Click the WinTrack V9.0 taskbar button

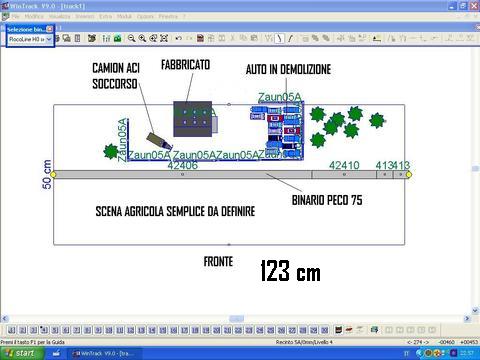click(105, 353)
